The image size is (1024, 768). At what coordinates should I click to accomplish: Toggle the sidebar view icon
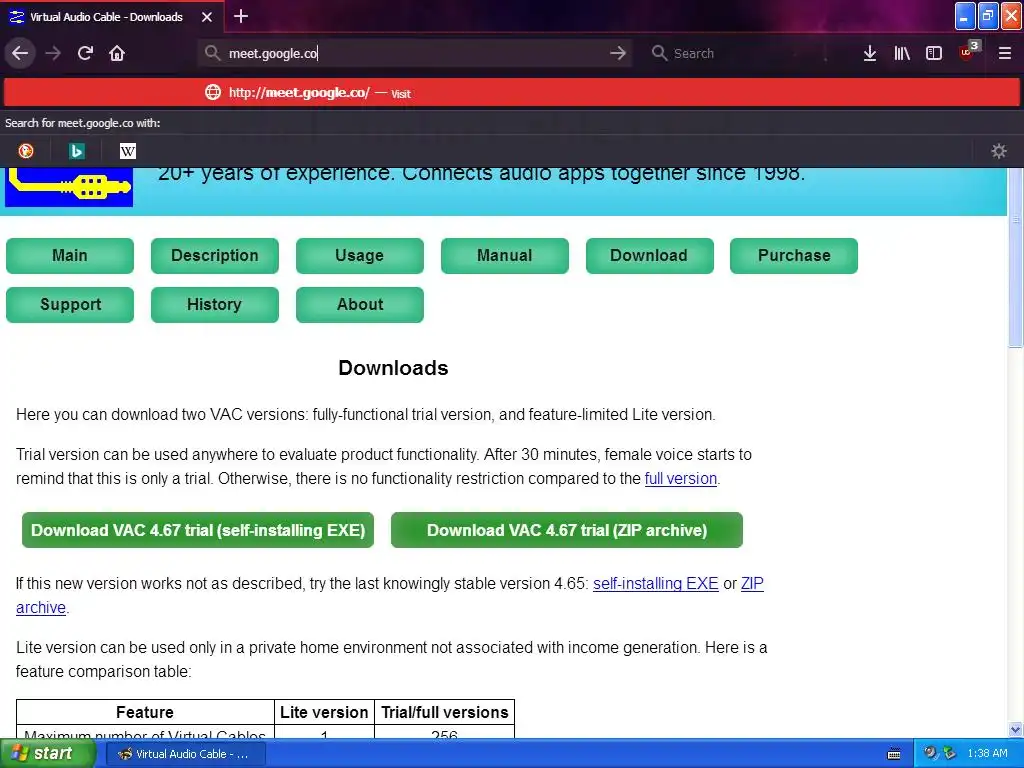(934, 54)
